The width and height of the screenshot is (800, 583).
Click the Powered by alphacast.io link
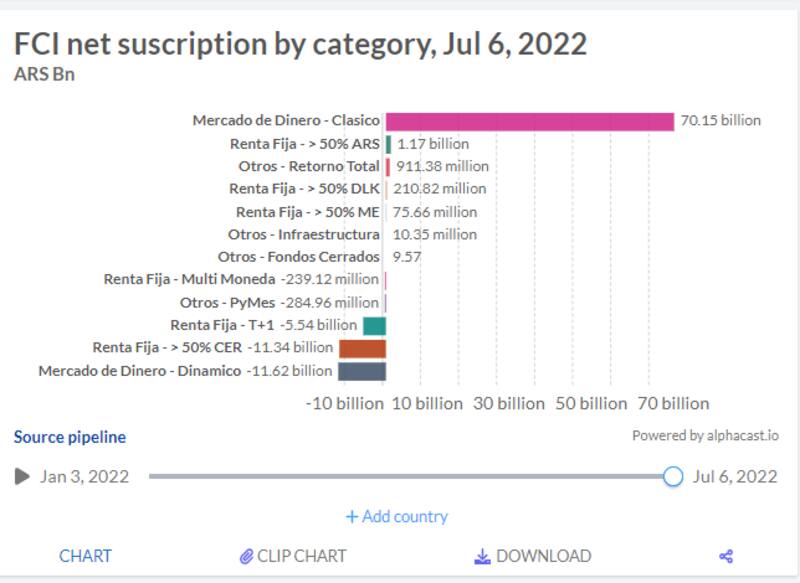705,436
